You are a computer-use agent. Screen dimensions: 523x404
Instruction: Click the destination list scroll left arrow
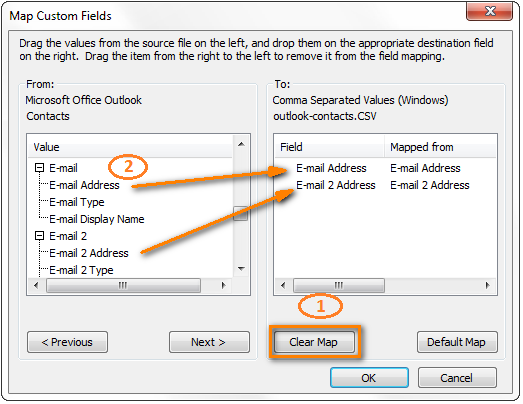283,286
